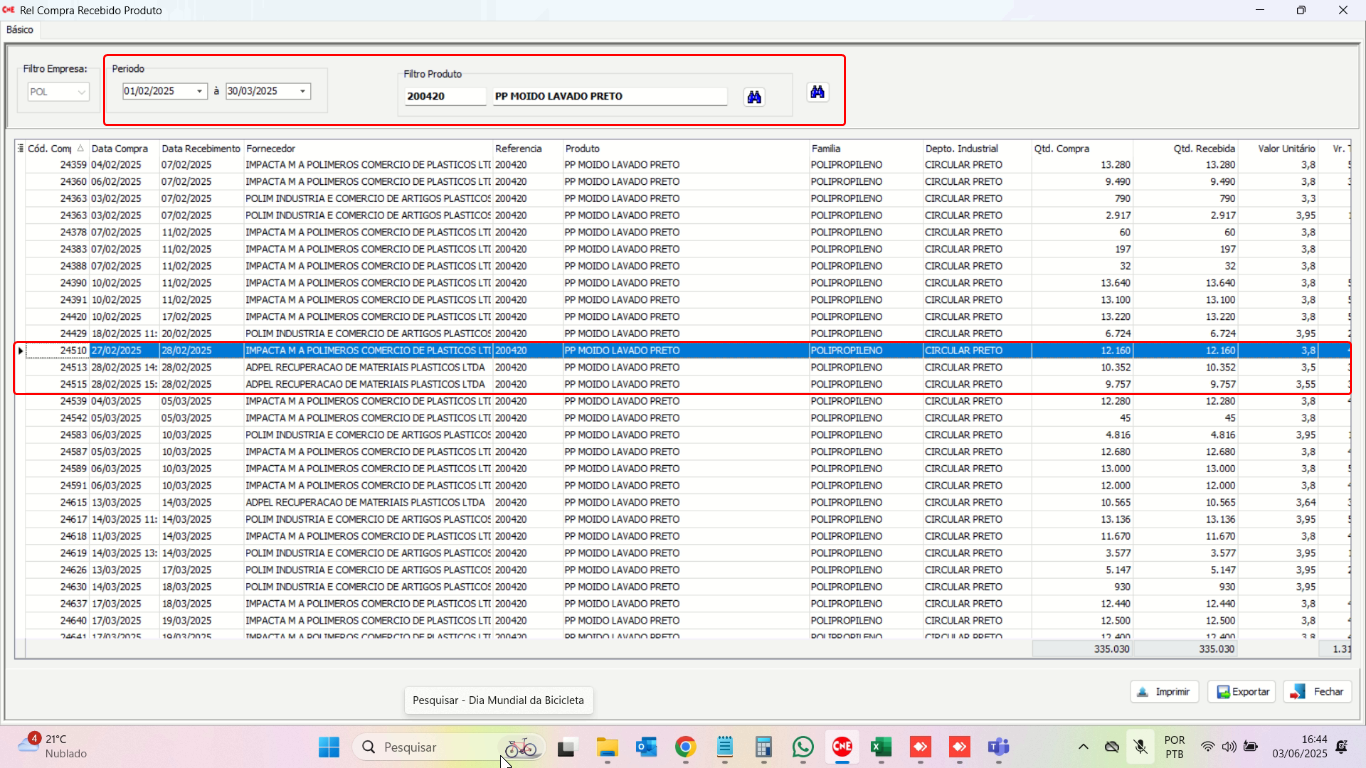
Task: Open the Filtro Empresa POL dropdown
Action: tap(81, 92)
